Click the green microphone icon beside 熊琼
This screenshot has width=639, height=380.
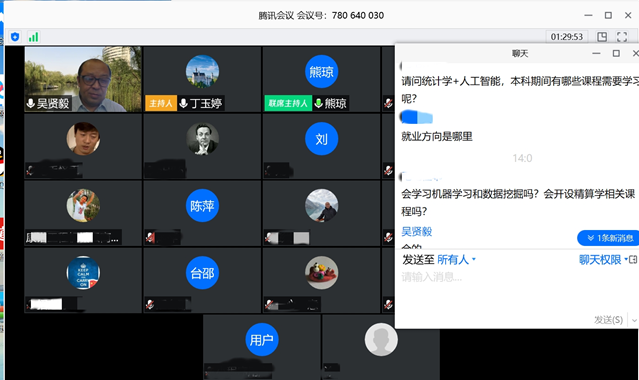tap(318, 103)
